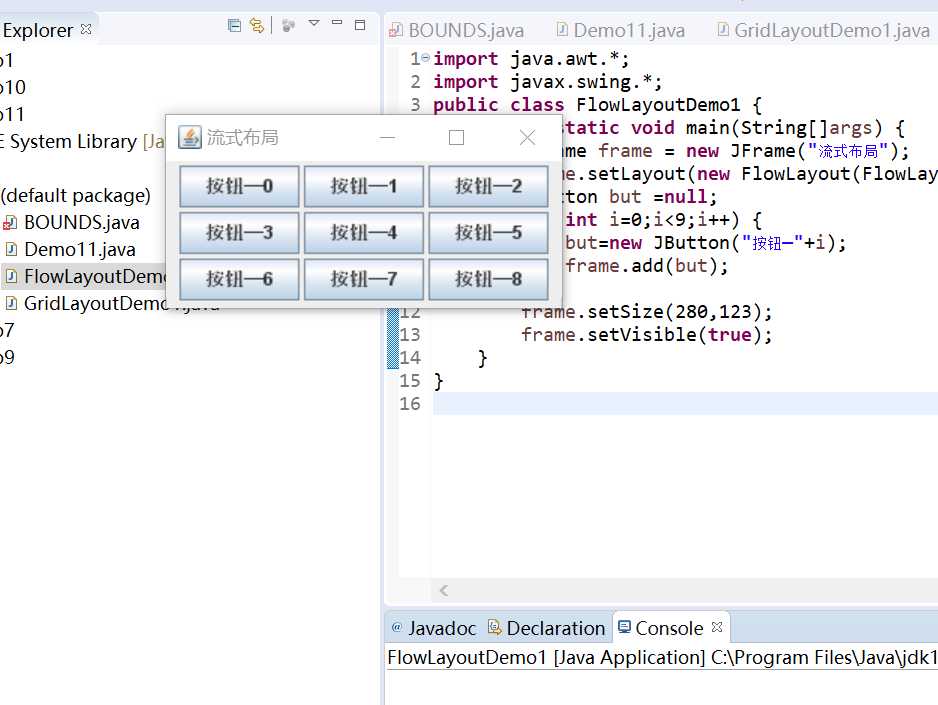This screenshot has height=705, width=938.
Task: Click the FlowLayoutDemo1 class name in code
Action: click(658, 105)
